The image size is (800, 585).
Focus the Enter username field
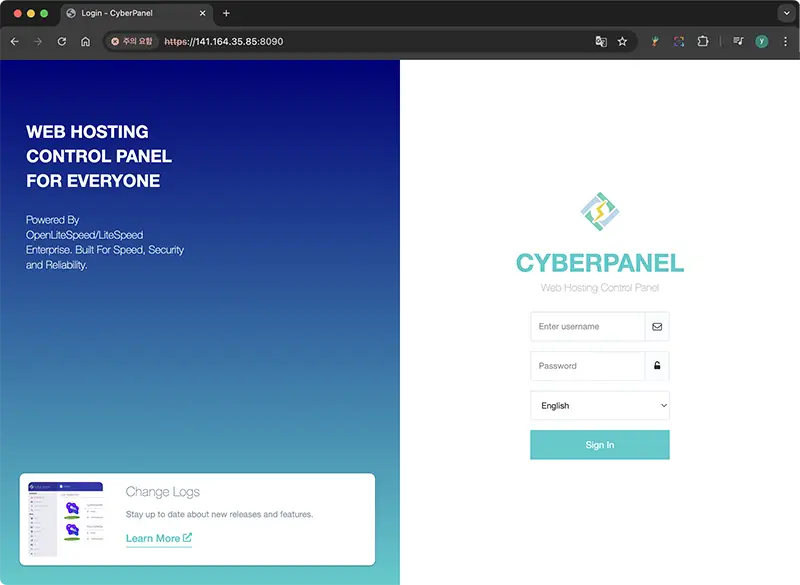coord(588,326)
